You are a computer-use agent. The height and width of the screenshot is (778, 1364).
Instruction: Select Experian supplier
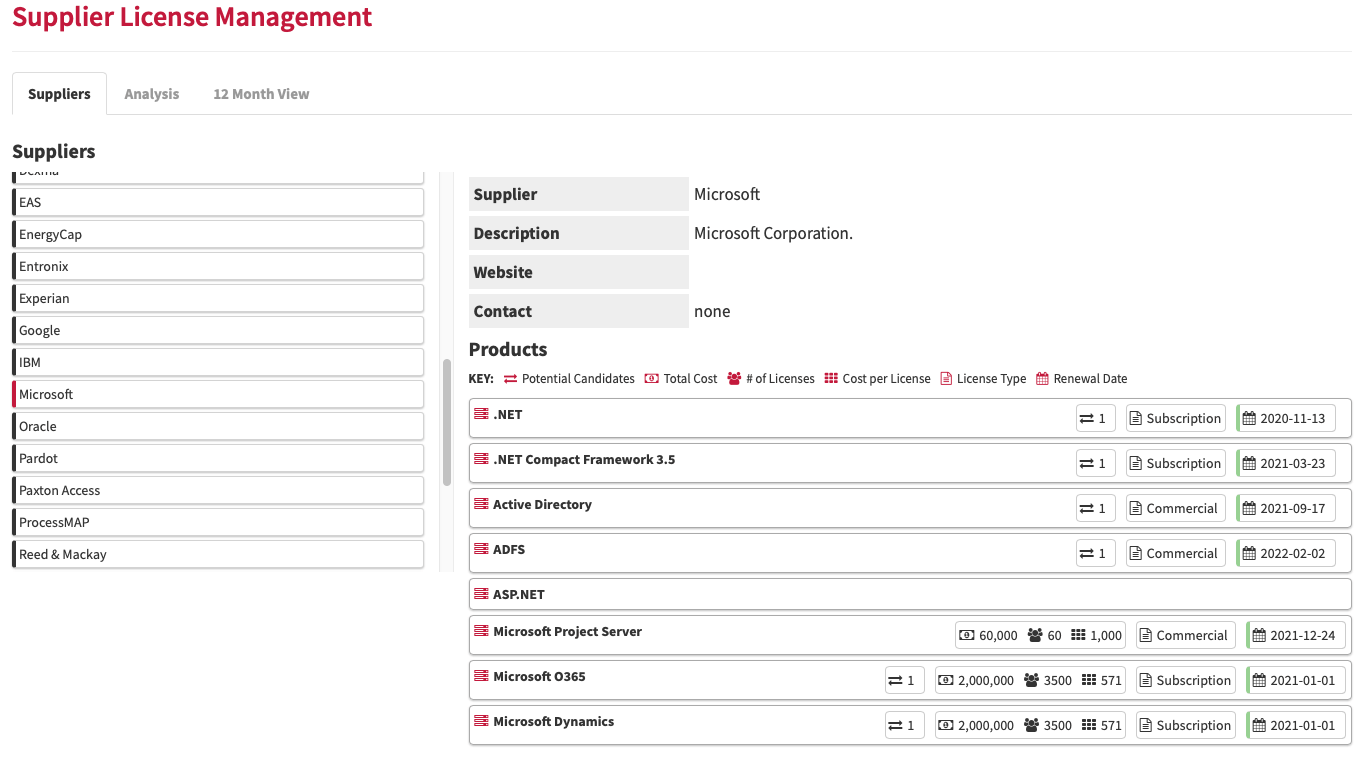pos(218,298)
